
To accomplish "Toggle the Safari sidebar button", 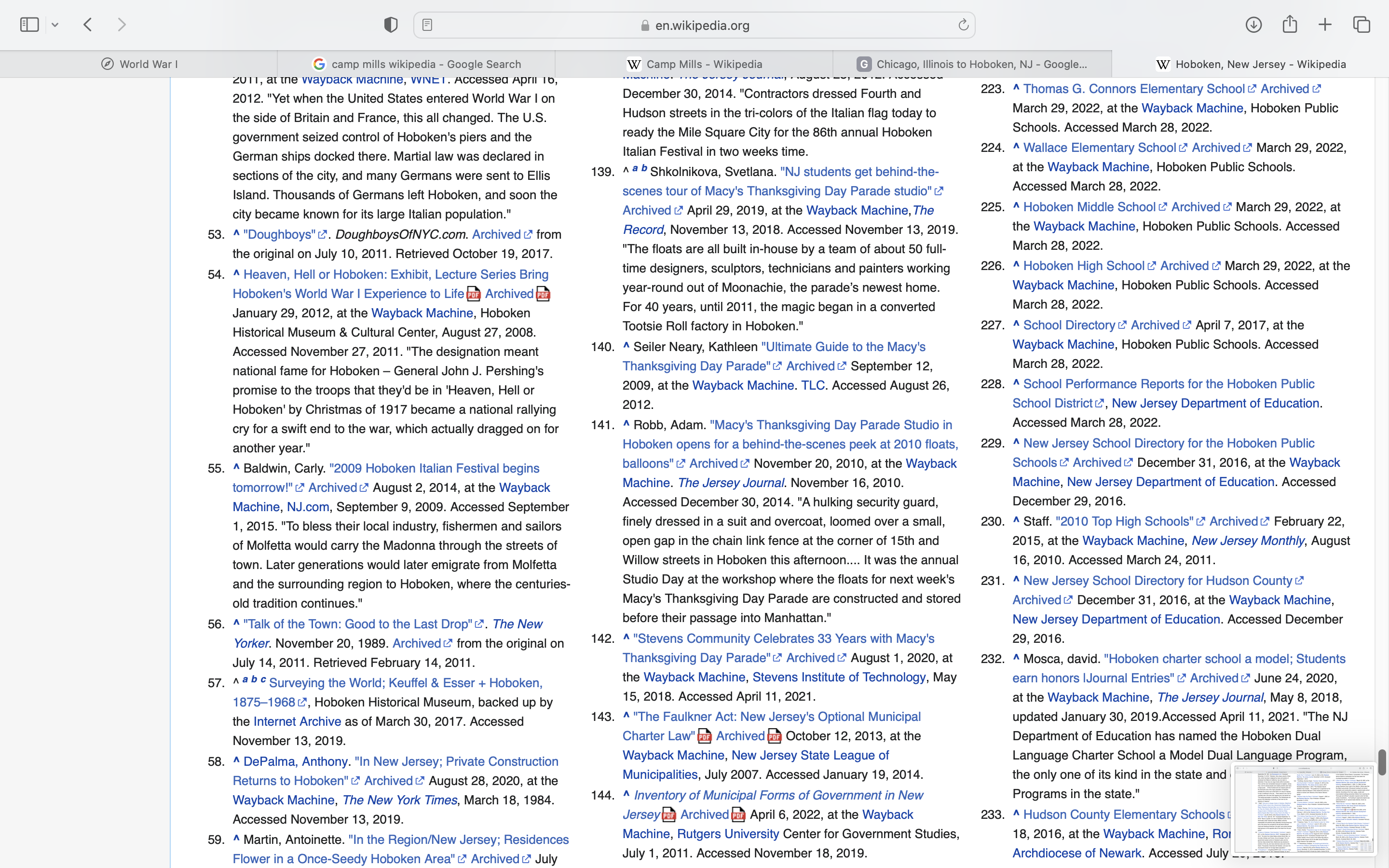I will [29, 25].
